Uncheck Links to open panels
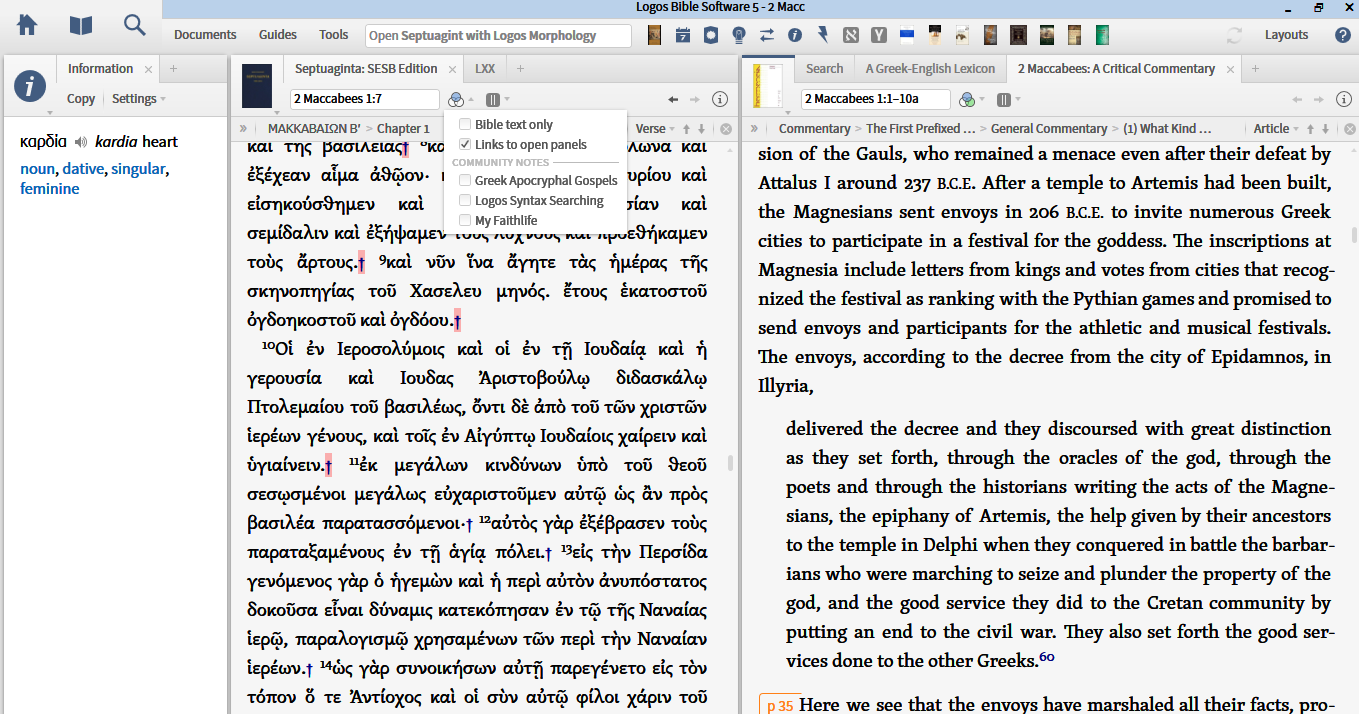1359x714 pixels. (465, 145)
